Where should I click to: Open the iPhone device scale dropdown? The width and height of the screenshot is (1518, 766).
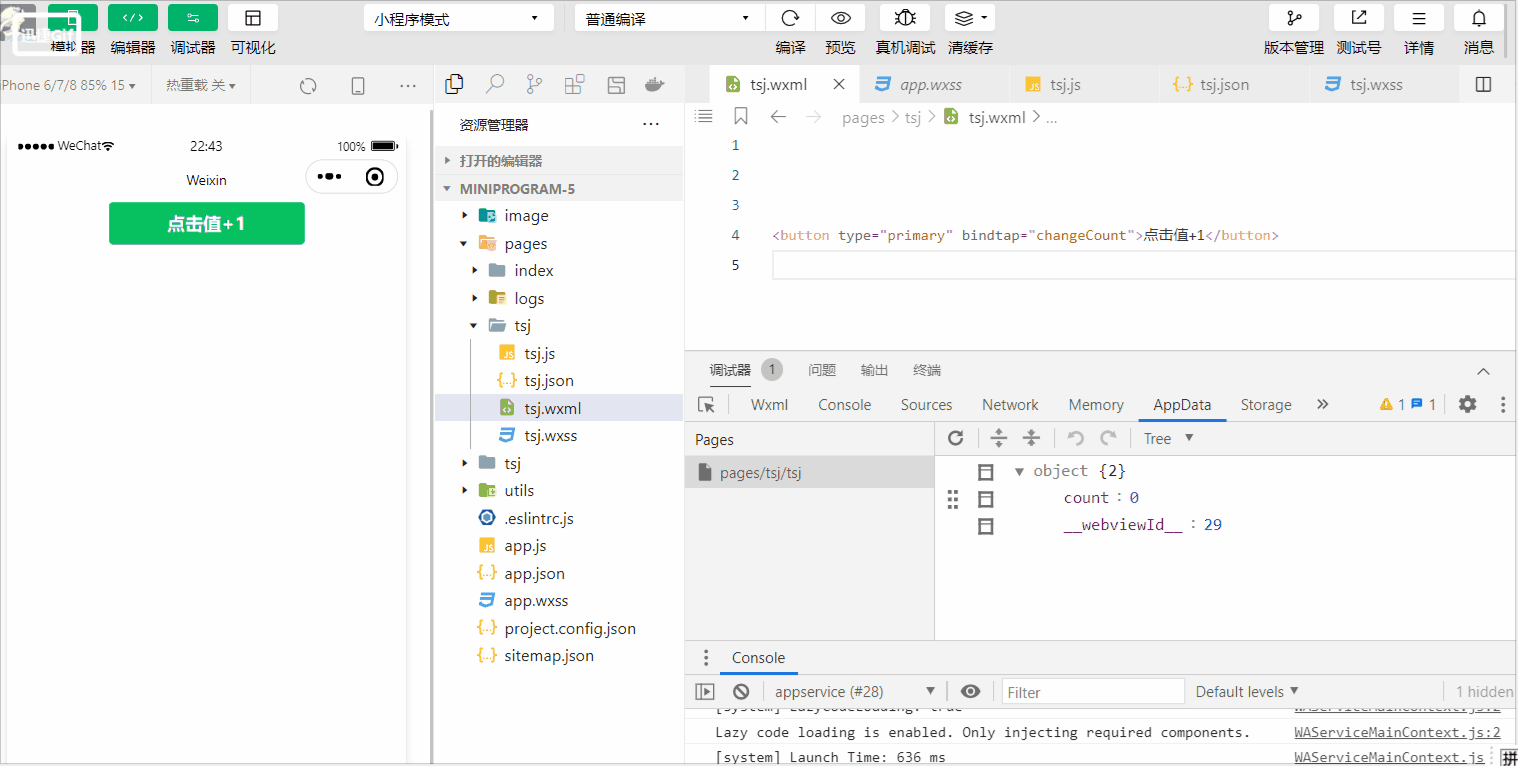pos(69,86)
